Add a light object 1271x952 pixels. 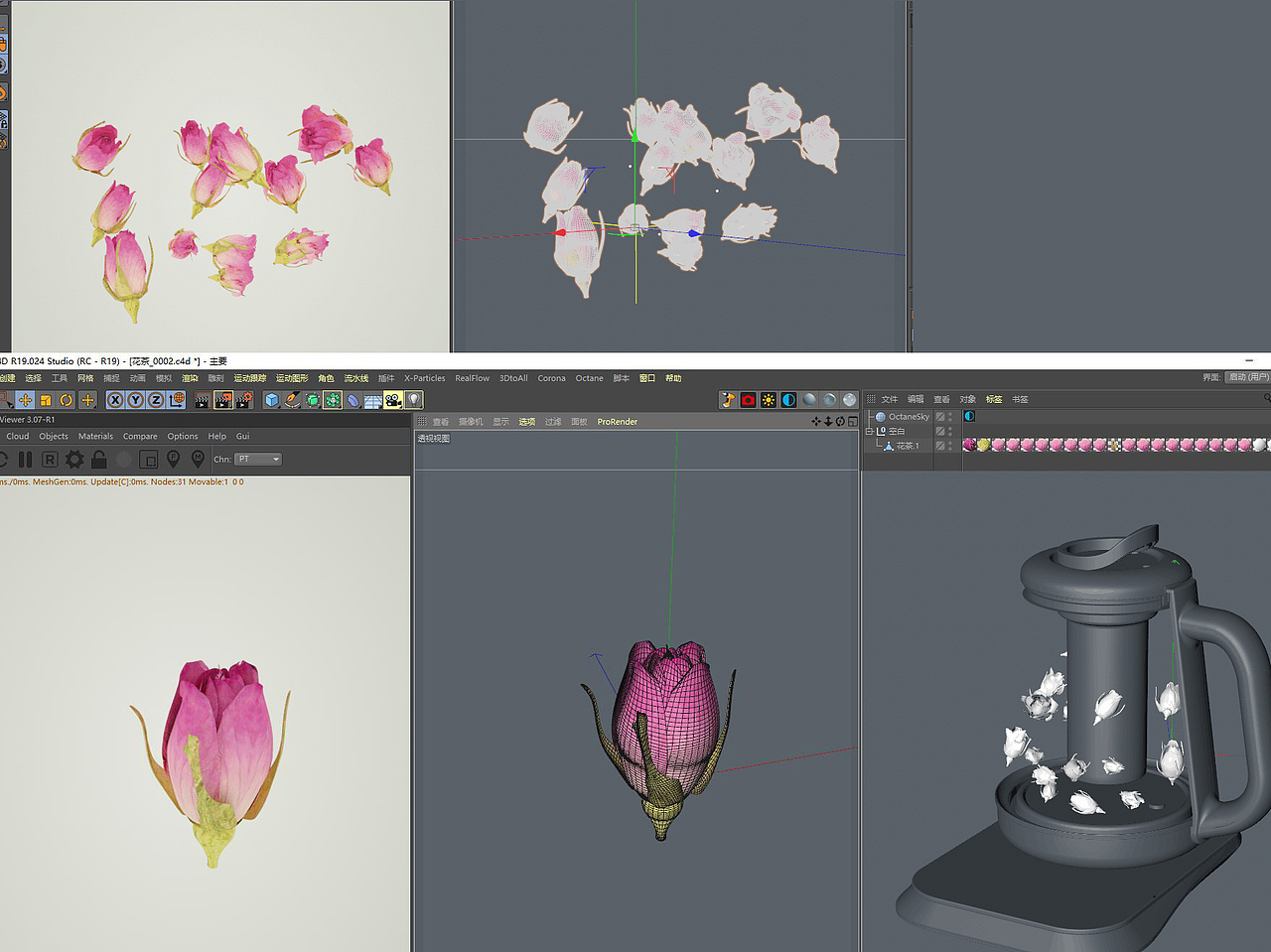(414, 400)
